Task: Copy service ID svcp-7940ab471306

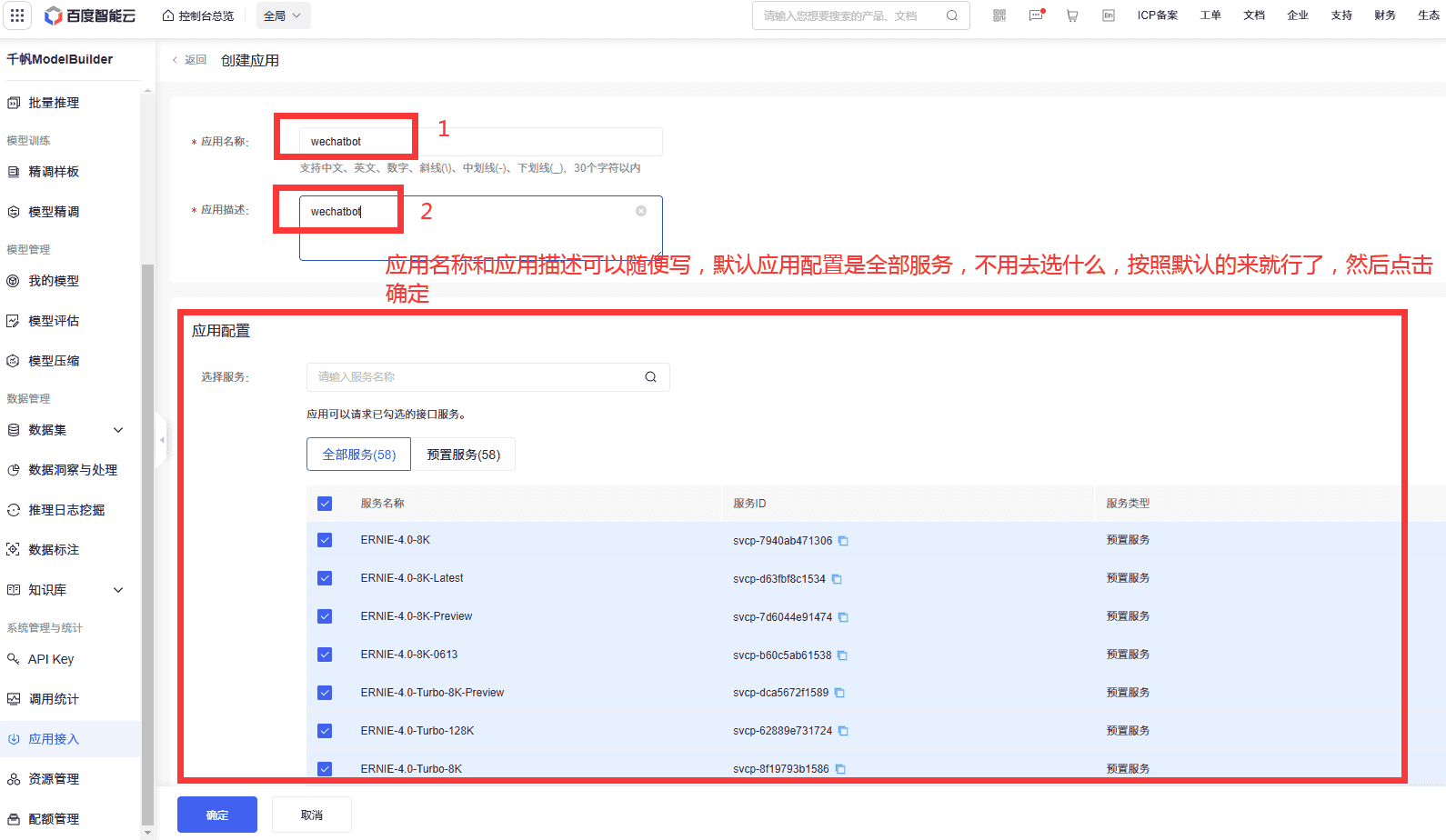Action: (x=843, y=541)
